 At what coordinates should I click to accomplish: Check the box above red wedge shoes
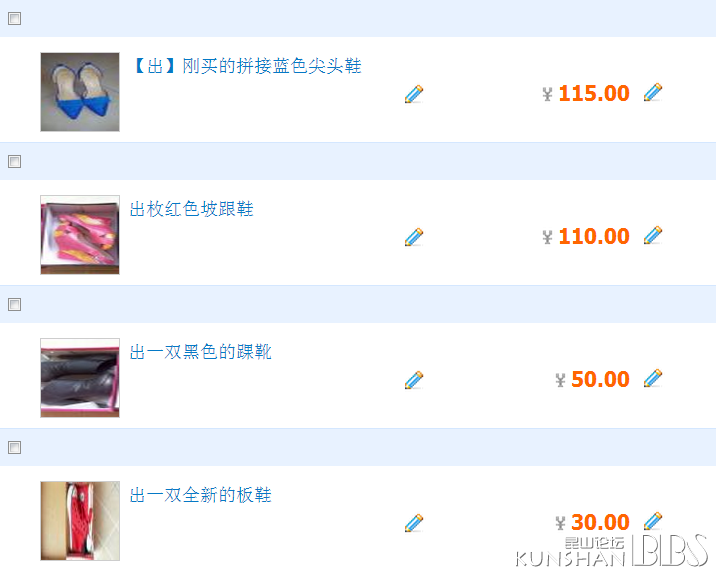(x=15, y=162)
